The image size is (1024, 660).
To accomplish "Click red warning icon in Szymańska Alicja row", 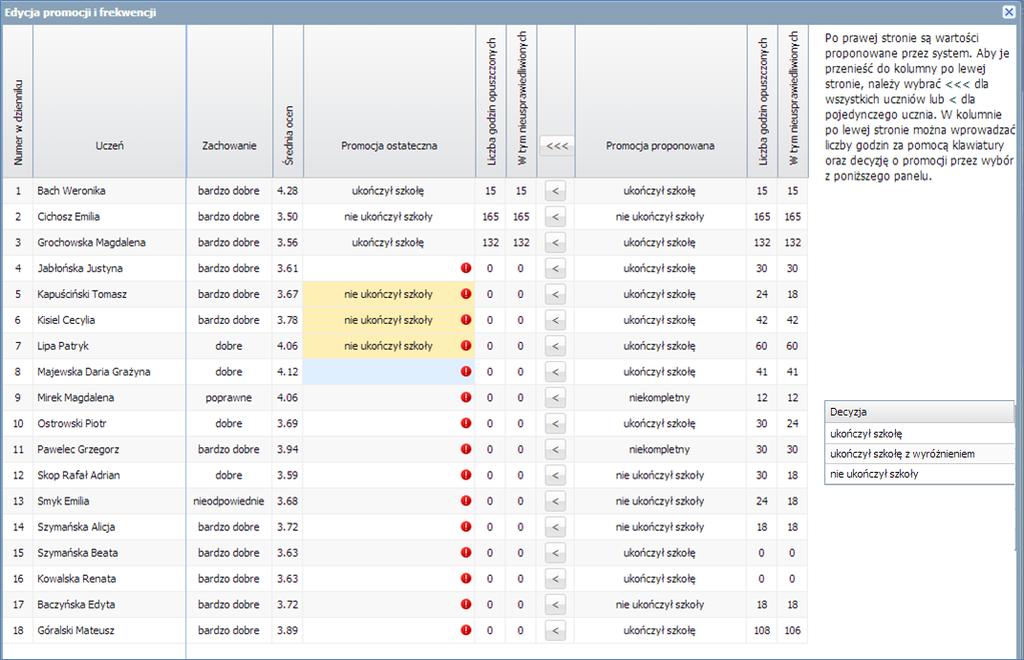I will coord(466,526).
